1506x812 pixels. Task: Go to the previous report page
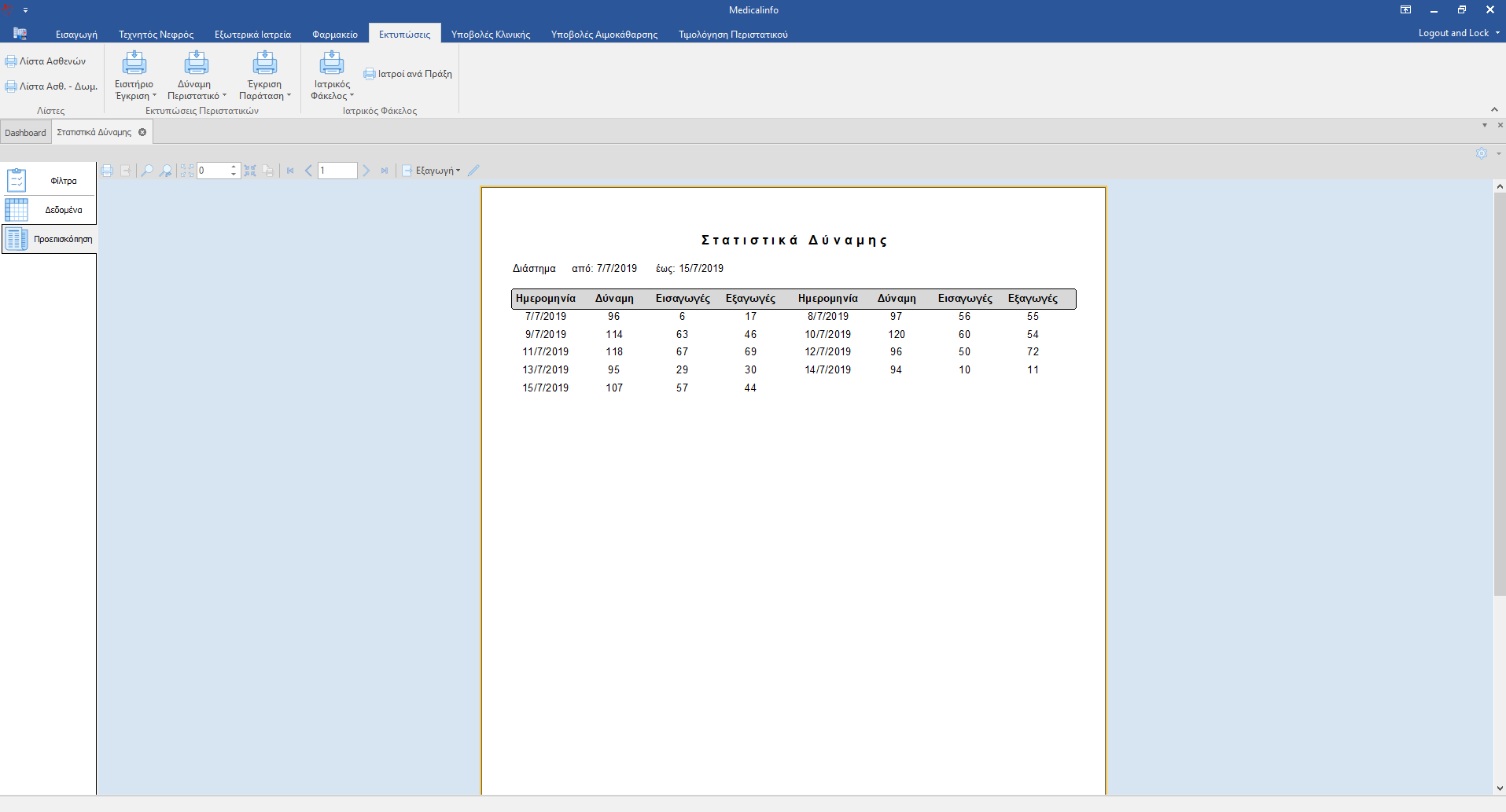pos(308,171)
